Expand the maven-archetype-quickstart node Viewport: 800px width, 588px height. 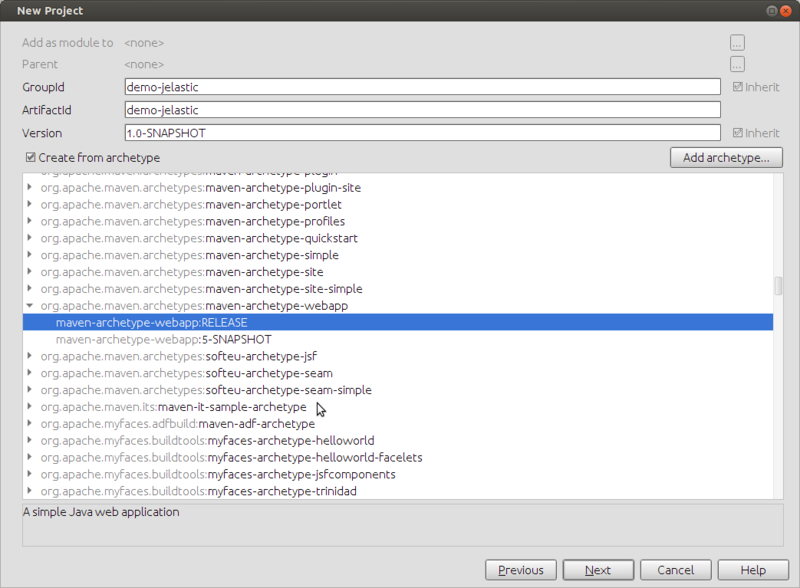[x=30, y=238]
